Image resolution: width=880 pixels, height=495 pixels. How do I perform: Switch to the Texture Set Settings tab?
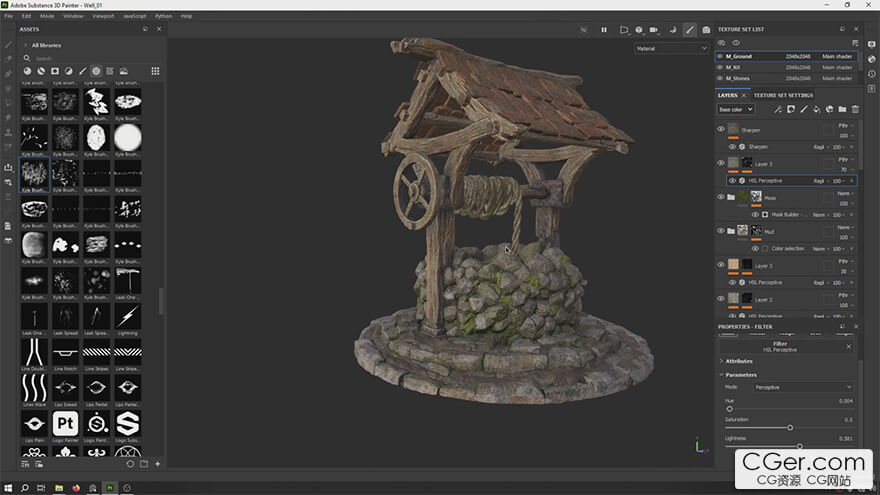click(x=783, y=95)
